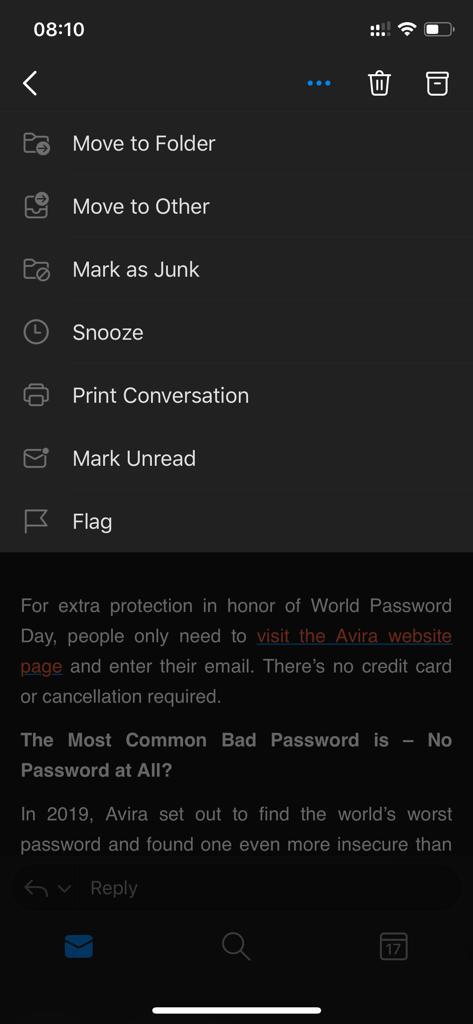Tap the back arrow icon

pyautogui.click(x=30, y=84)
